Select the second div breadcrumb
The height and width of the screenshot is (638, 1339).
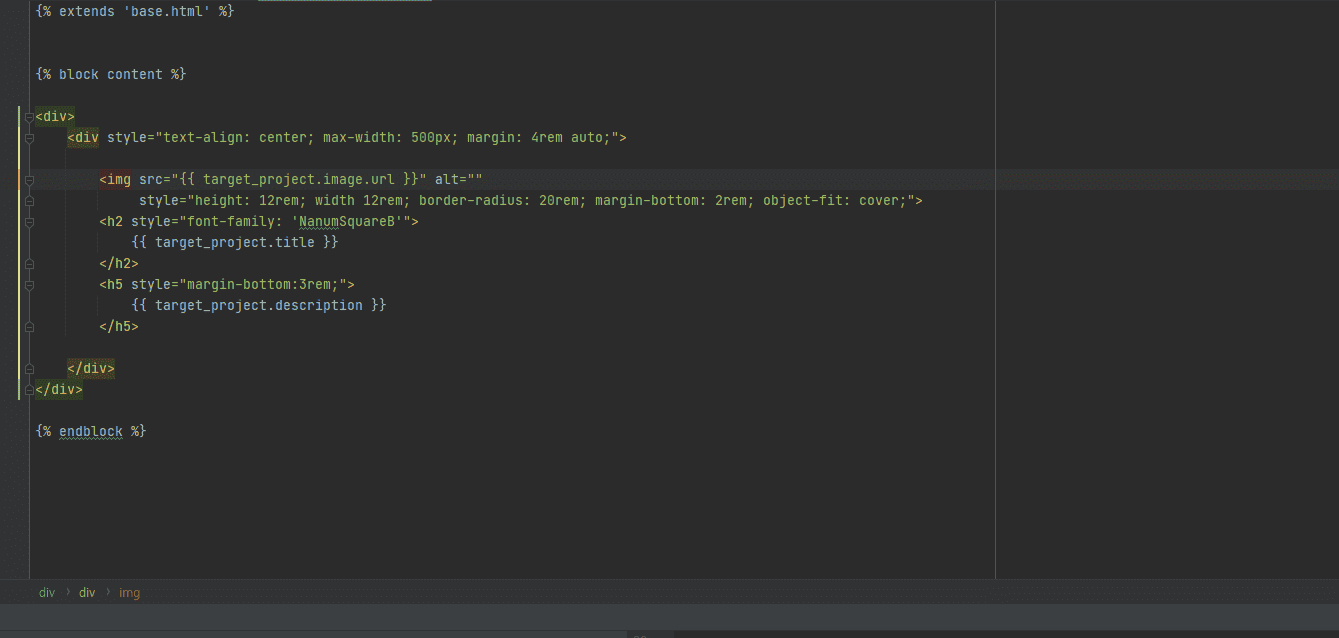pyautogui.click(x=87, y=593)
